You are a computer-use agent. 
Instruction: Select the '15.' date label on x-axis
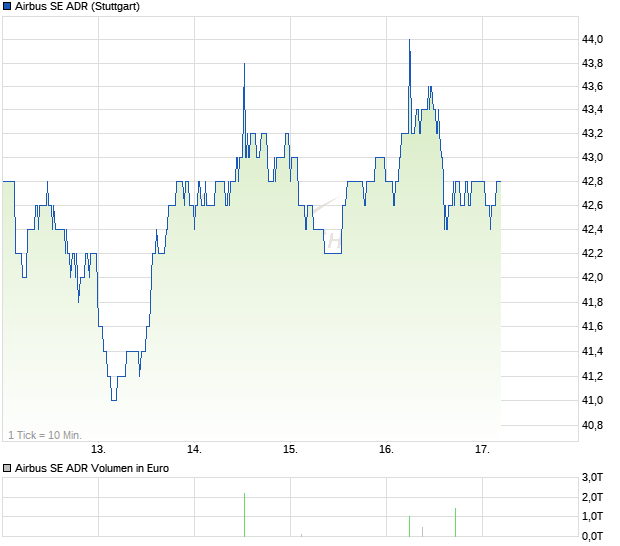(x=290, y=450)
